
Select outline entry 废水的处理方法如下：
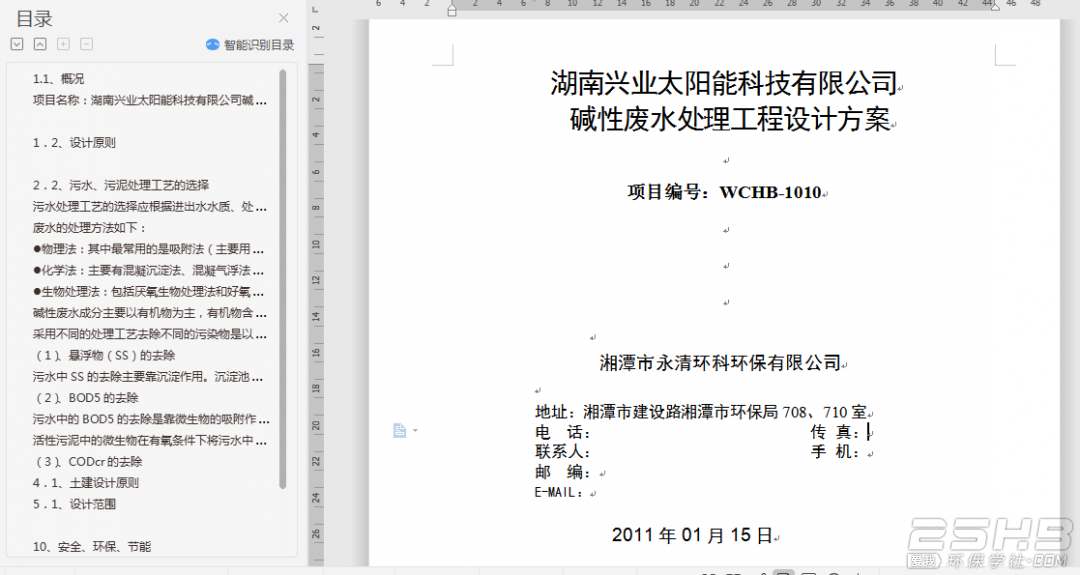coord(90,228)
